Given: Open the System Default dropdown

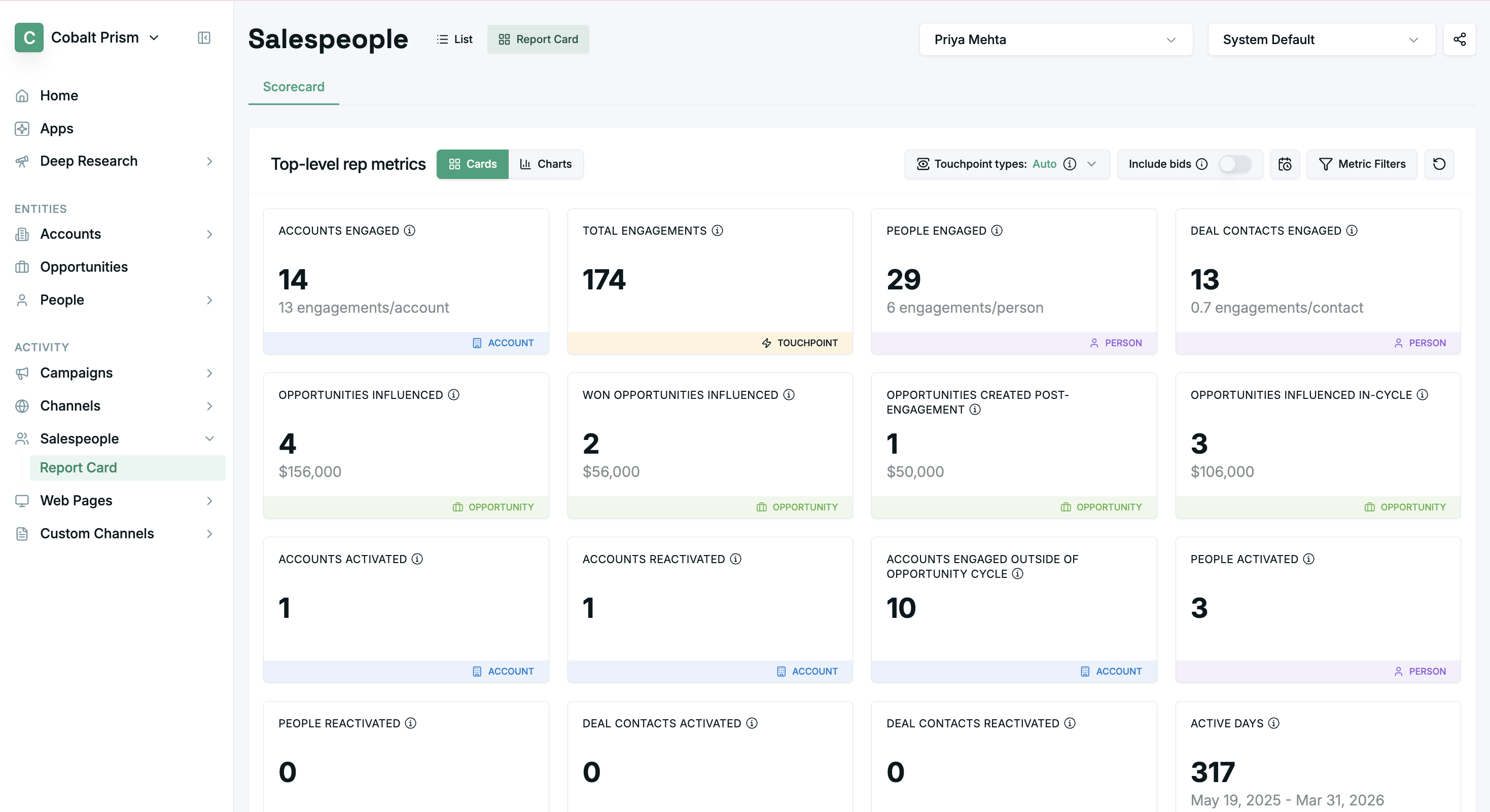Looking at the screenshot, I should pyautogui.click(x=1321, y=40).
